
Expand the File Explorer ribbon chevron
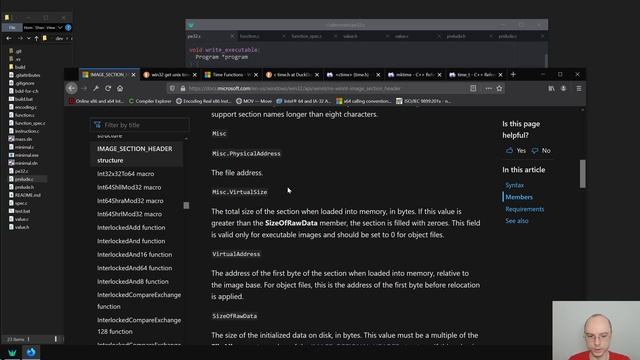click(x=60, y=27)
